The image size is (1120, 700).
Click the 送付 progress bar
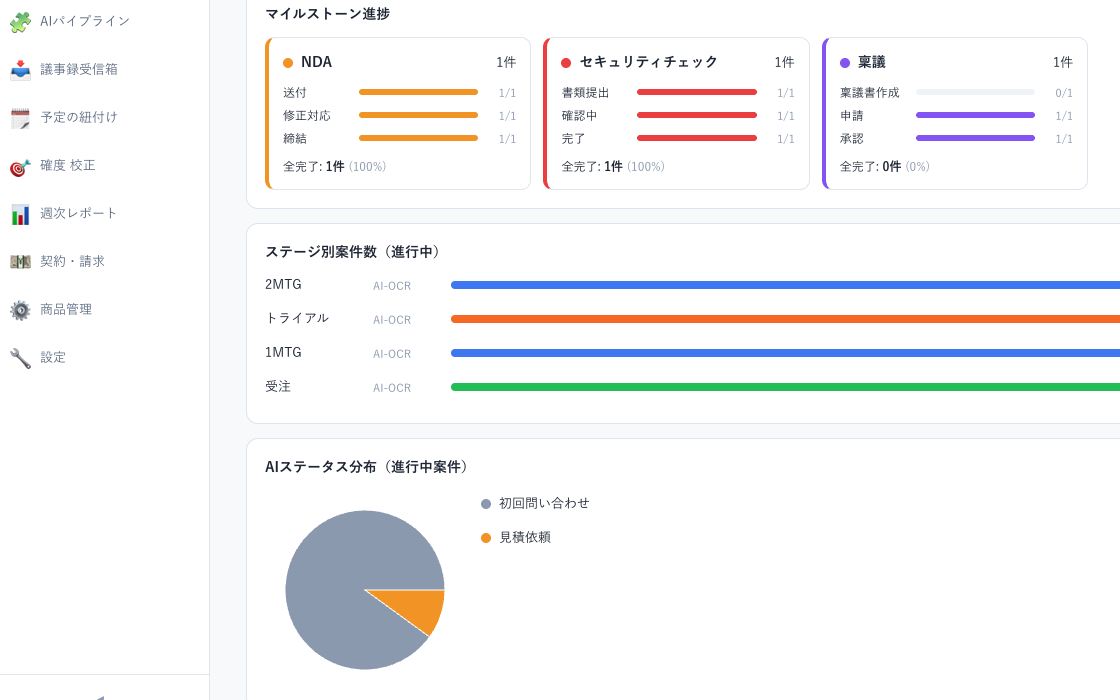(x=419, y=92)
